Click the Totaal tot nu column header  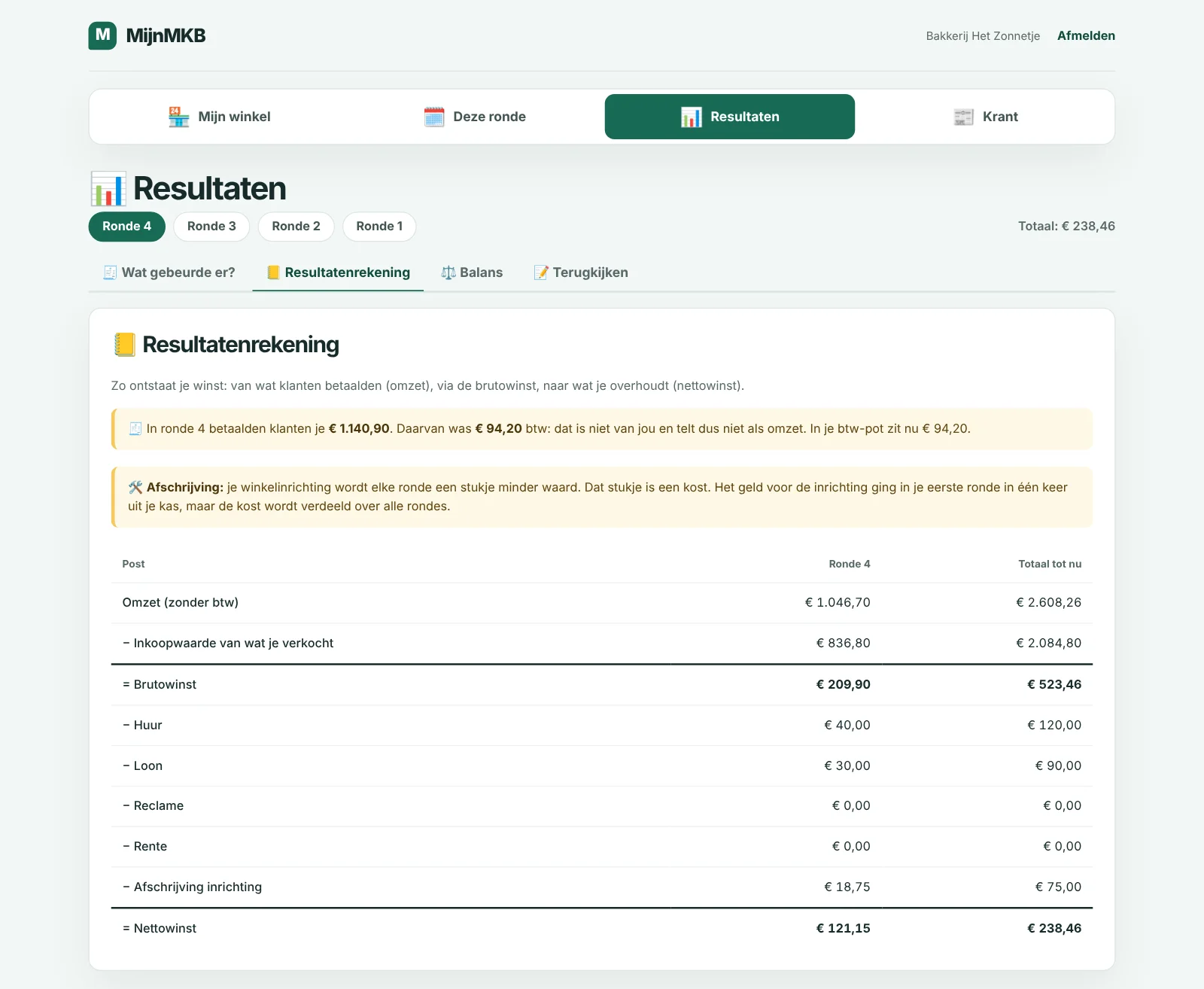coord(1050,564)
